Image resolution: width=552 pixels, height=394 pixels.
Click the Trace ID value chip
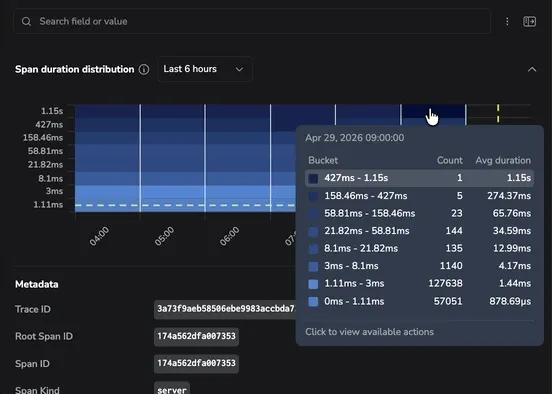coord(225,309)
